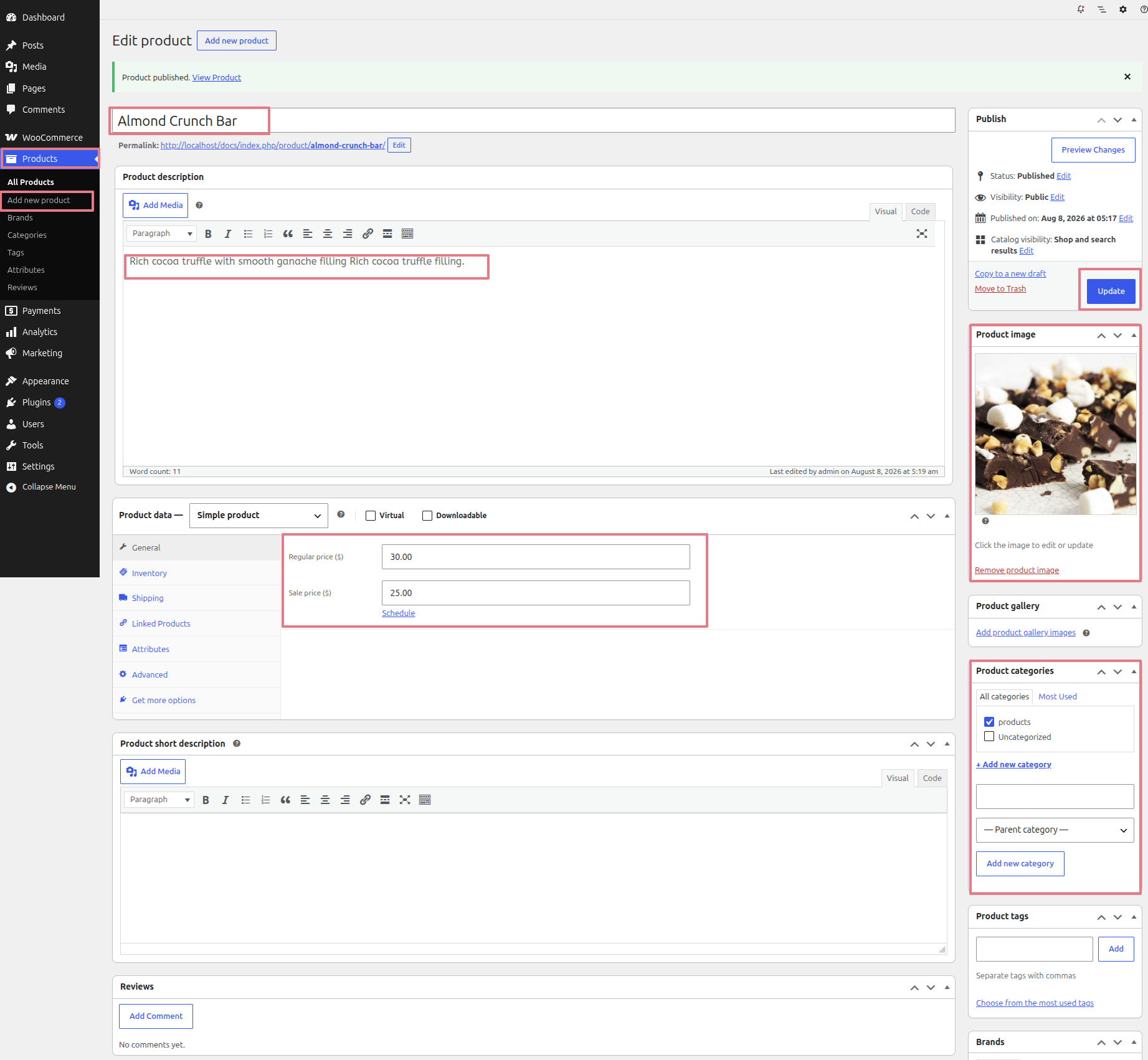Viewport: 1148px width, 1060px height.
Task: Enable the Virtual product checkbox
Action: [x=371, y=516]
